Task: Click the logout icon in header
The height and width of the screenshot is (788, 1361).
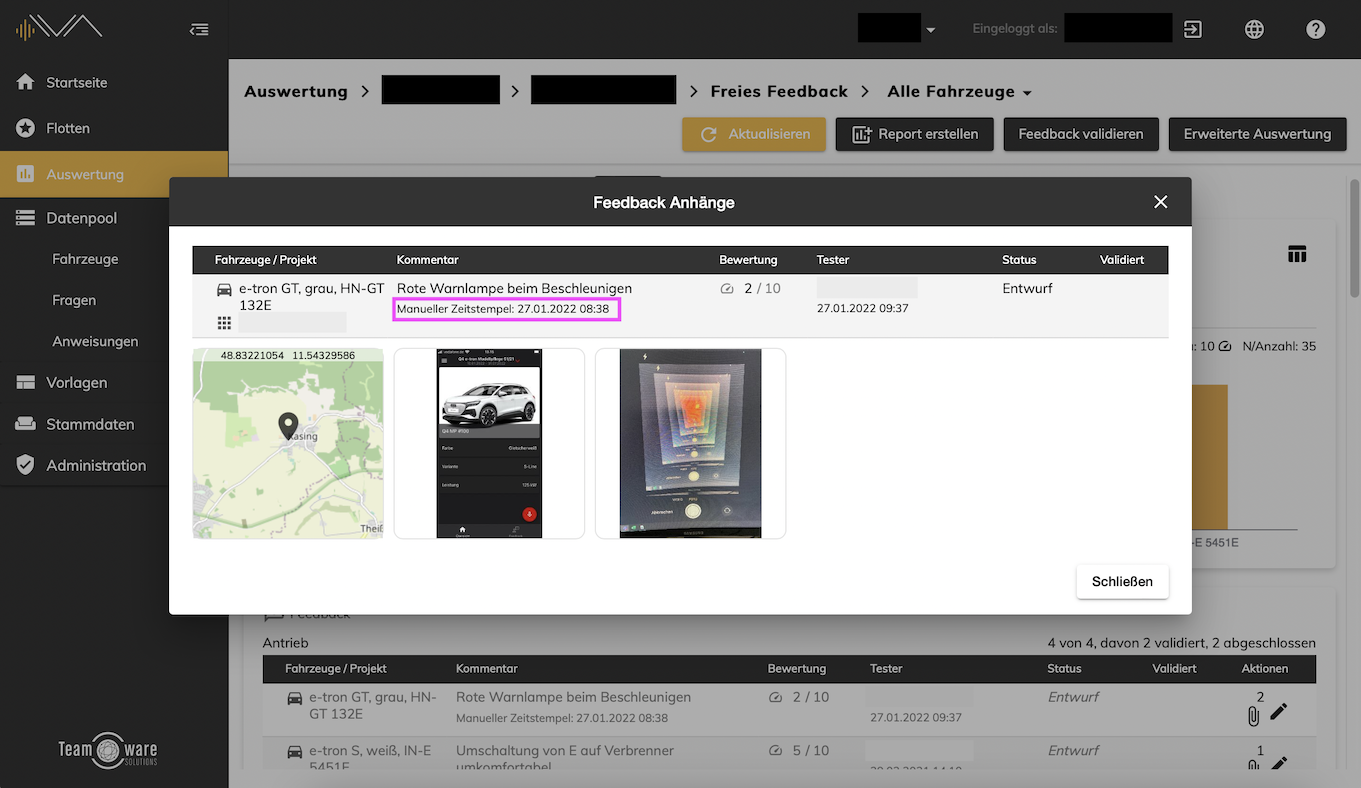Action: coord(1193,29)
